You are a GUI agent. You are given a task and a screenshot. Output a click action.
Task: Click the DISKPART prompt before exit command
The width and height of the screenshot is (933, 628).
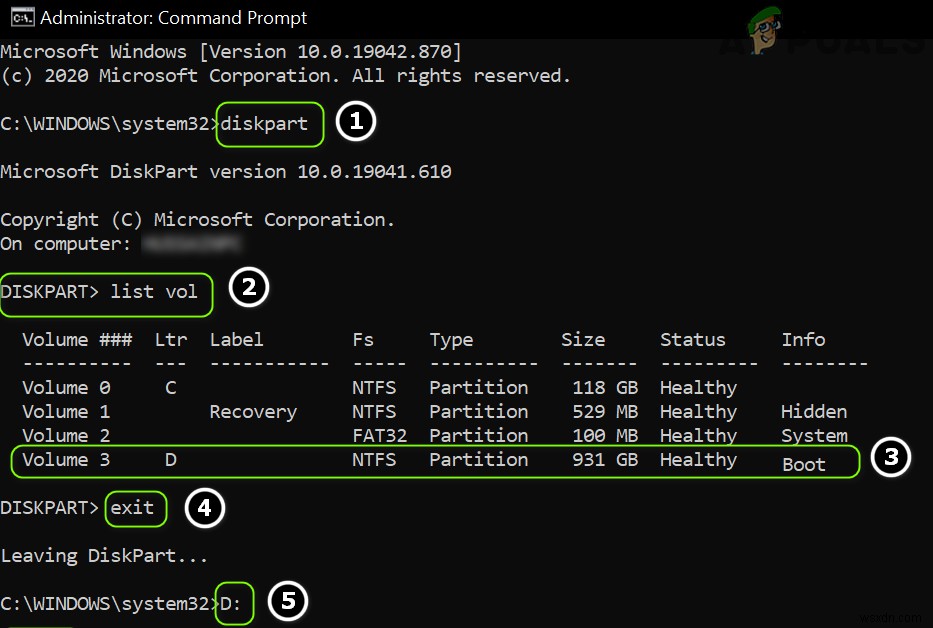48,508
